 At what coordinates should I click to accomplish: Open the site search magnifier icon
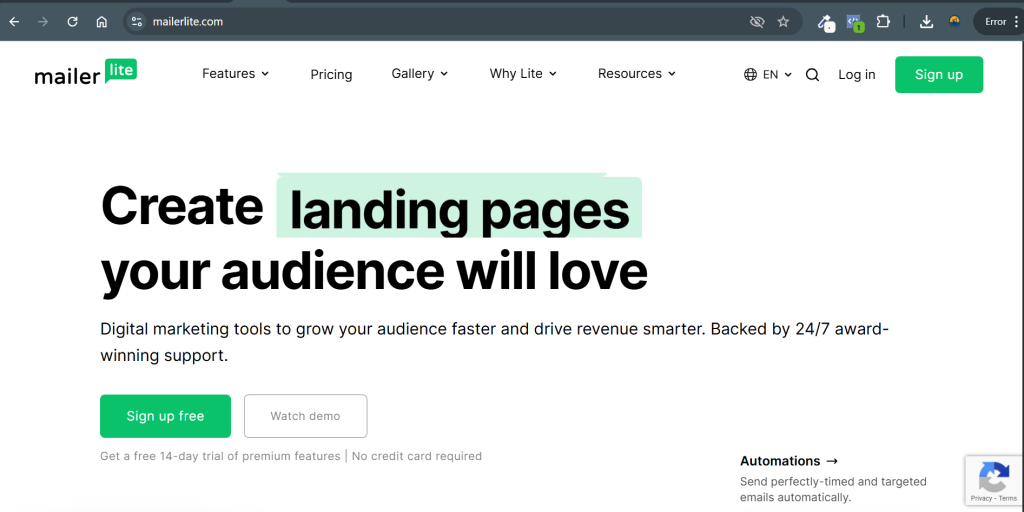[812, 75]
